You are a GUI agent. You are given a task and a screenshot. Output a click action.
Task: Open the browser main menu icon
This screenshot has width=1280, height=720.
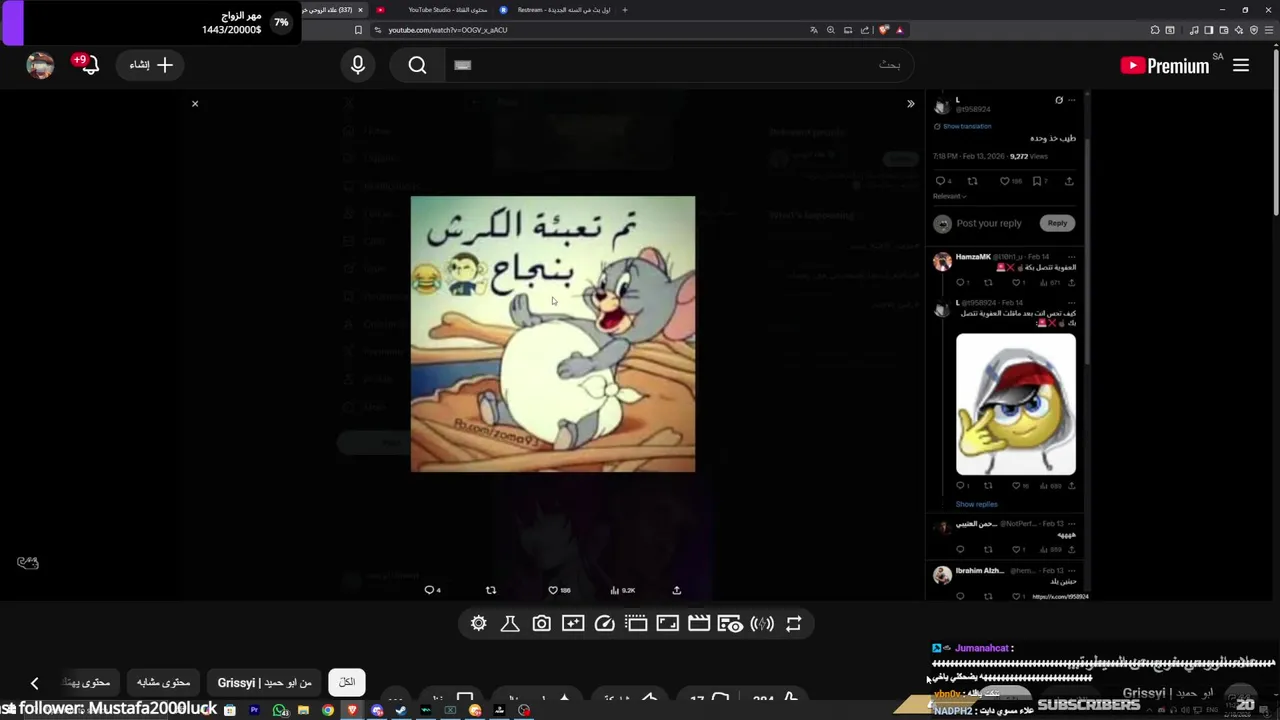1271,30
